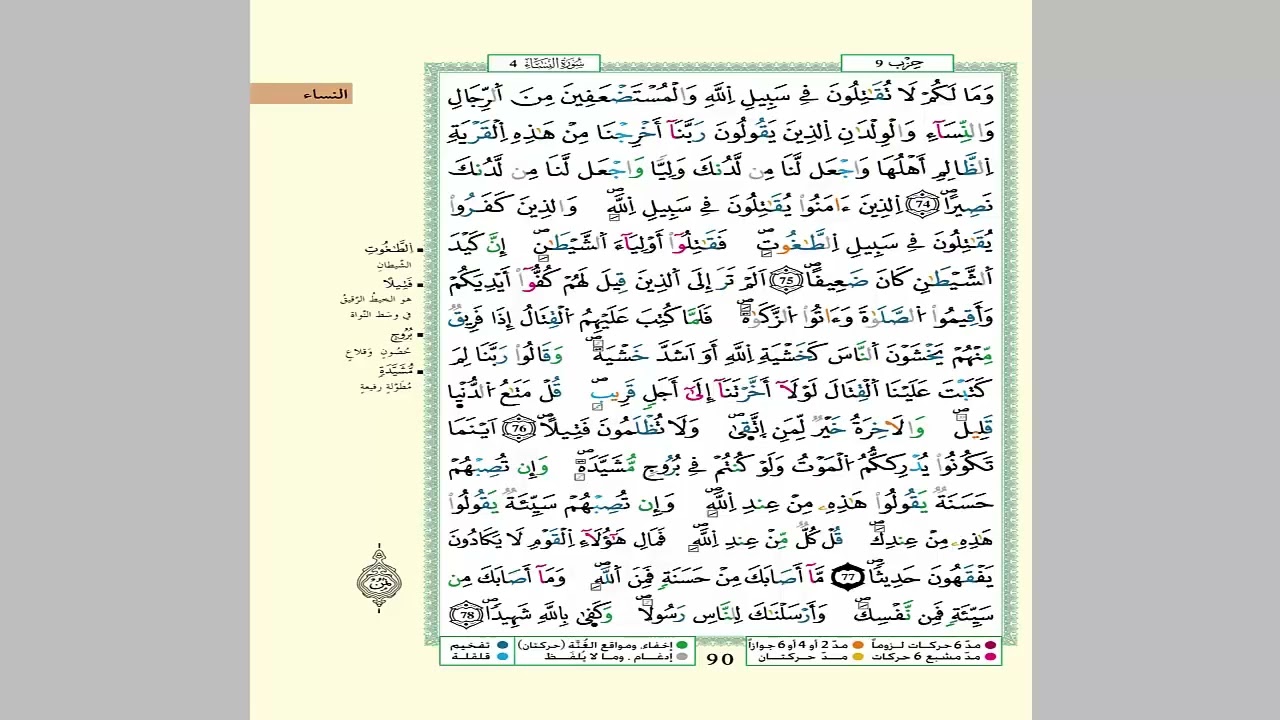Click the dark red مدّ 6 حركات لزوماً color dot
Viewport: 1280px width, 720px height.
coord(991,646)
